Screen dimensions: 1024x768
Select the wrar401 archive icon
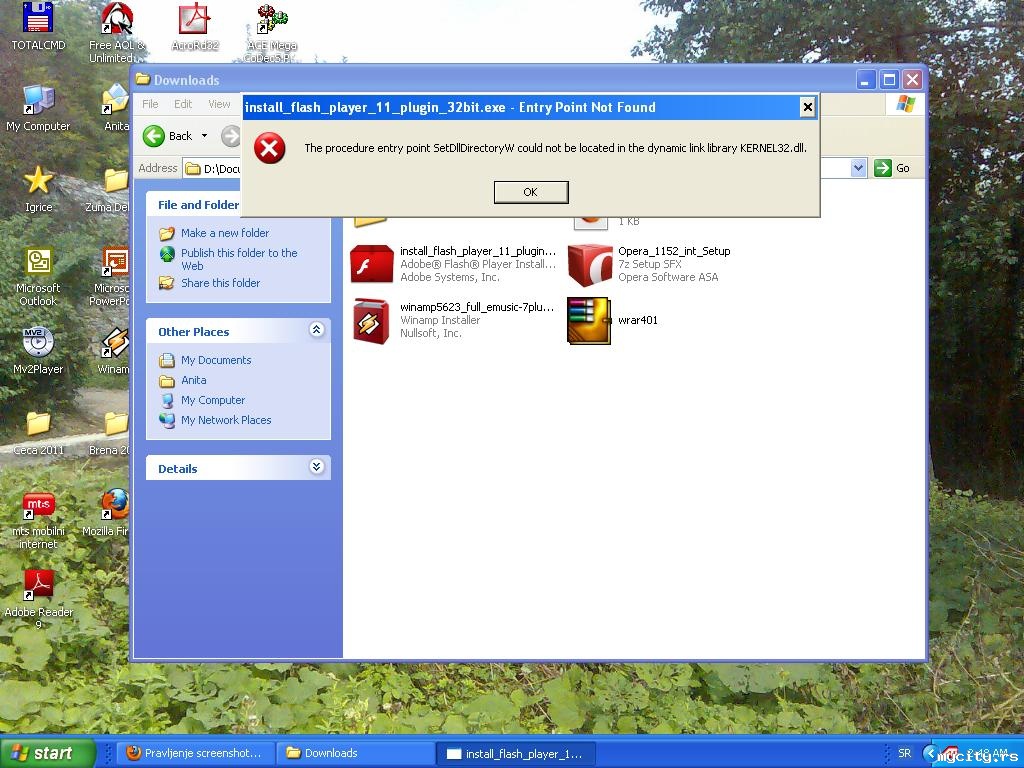pyautogui.click(x=589, y=320)
